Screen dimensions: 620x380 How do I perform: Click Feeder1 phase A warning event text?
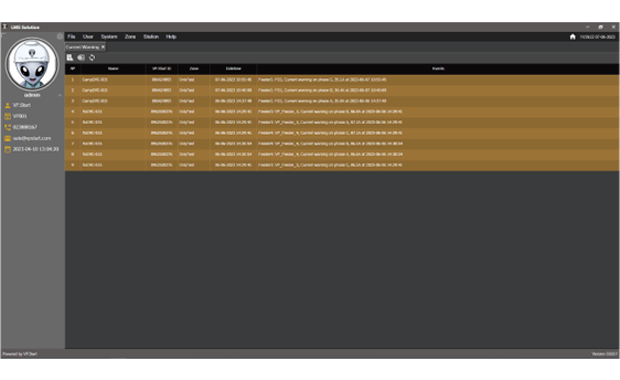[322, 101]
